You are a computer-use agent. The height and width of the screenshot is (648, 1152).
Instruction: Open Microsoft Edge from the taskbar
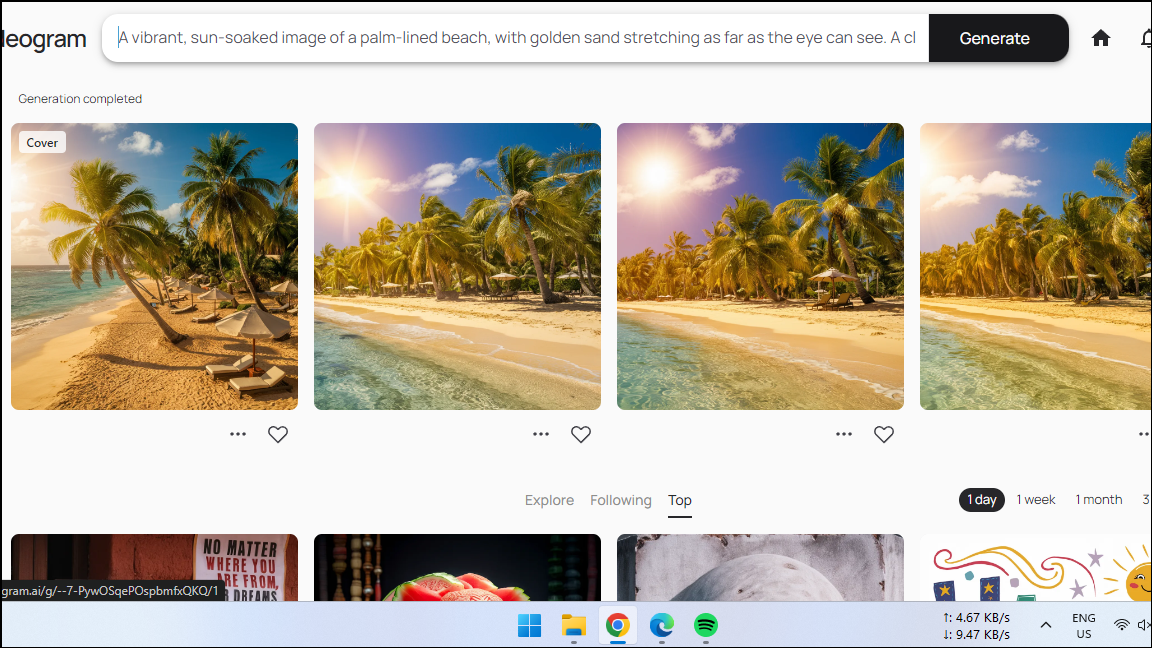pos(661,626)
